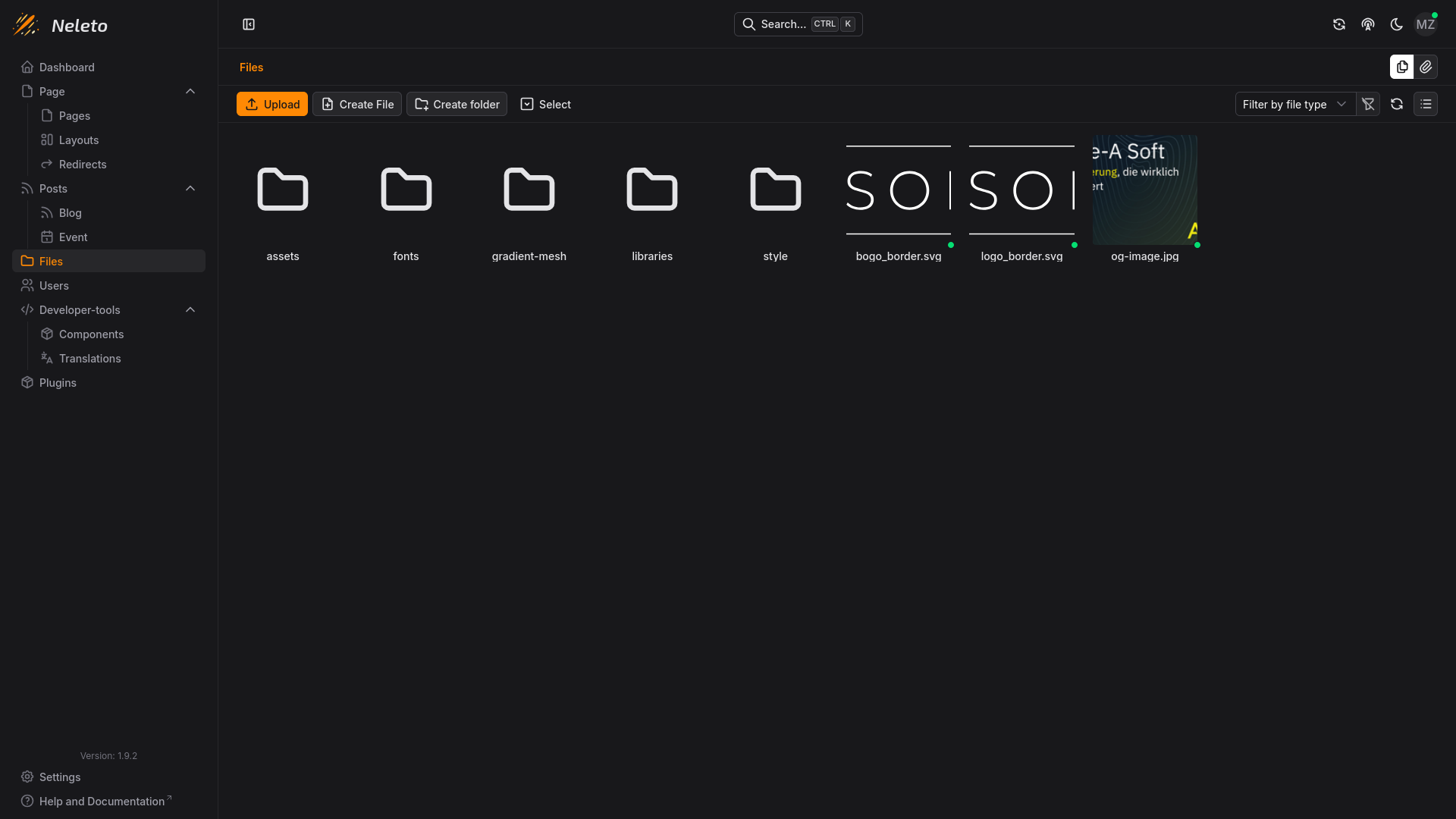
Task: Collapse the Developer-tools section
Action: [x=190, y=309]
